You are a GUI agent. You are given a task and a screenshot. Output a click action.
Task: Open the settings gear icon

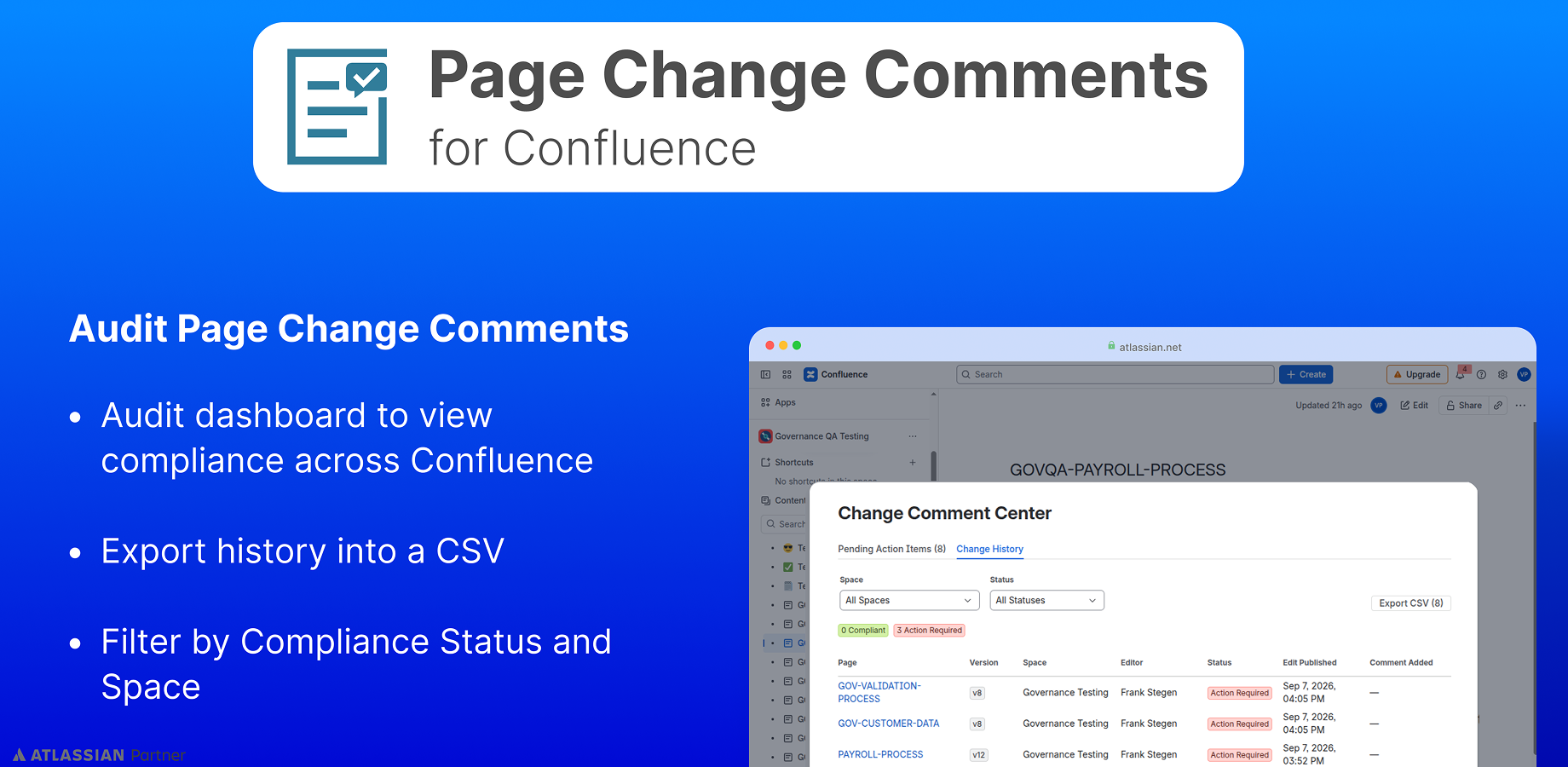pyautogui.click(x=1502, y=374)
